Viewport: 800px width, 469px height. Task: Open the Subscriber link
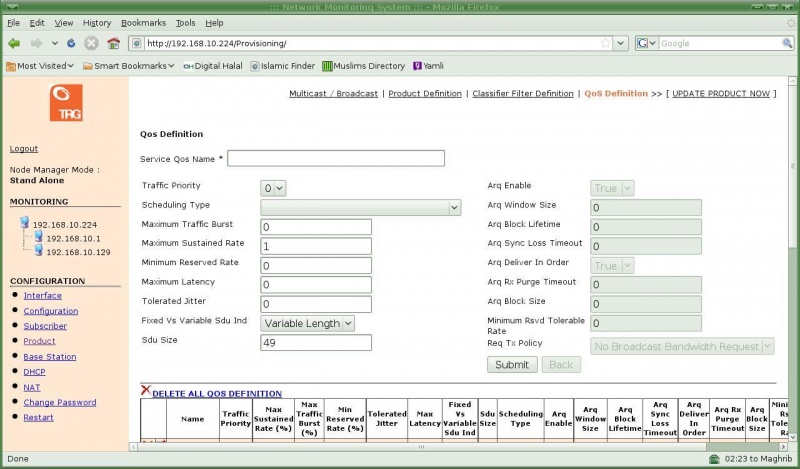[45, 326]
